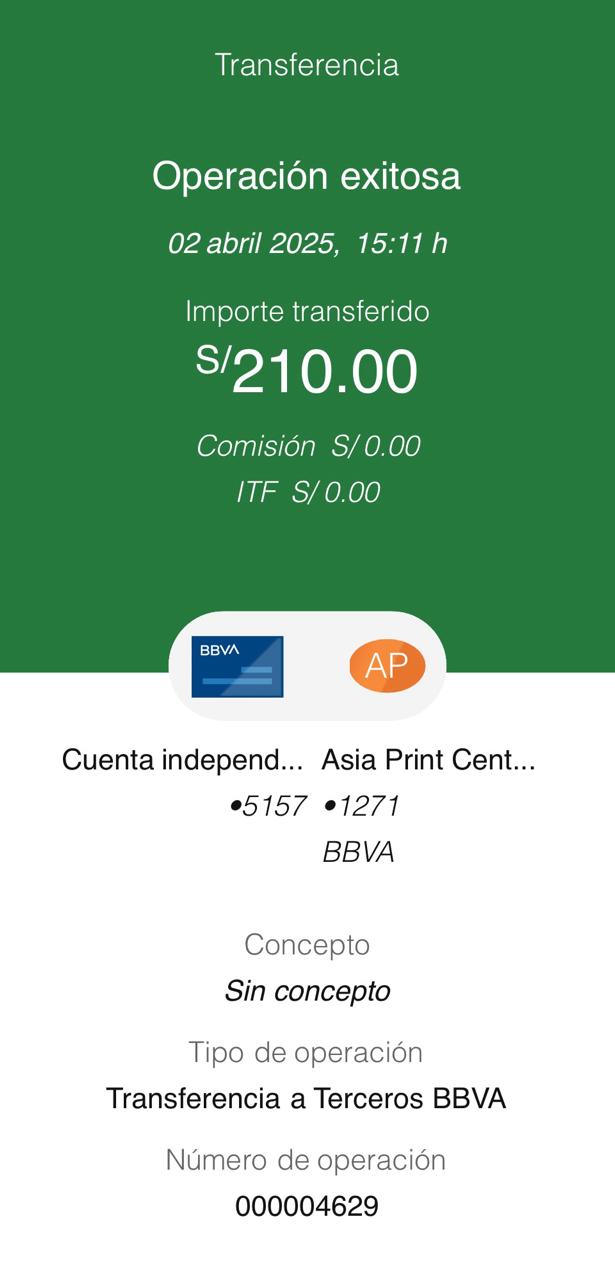Image resolution: width=615 pixels, height=1280 pixels.
Task: Tap the Tipo de operación label
Action: click(x=307, y=1052)
